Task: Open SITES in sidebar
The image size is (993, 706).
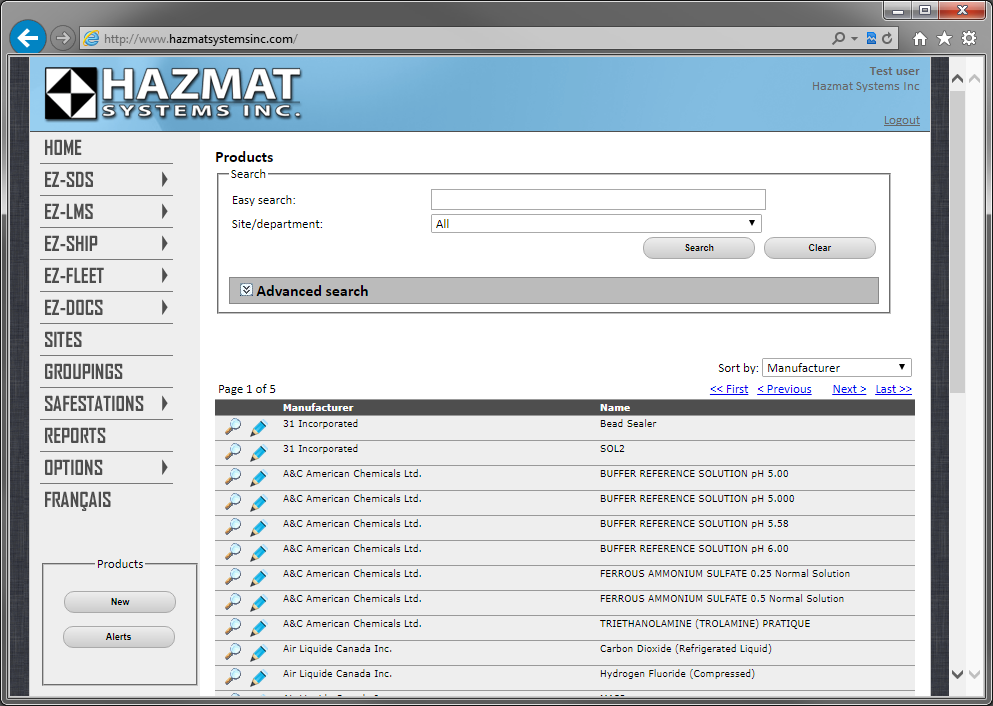Action: [63, 339]
